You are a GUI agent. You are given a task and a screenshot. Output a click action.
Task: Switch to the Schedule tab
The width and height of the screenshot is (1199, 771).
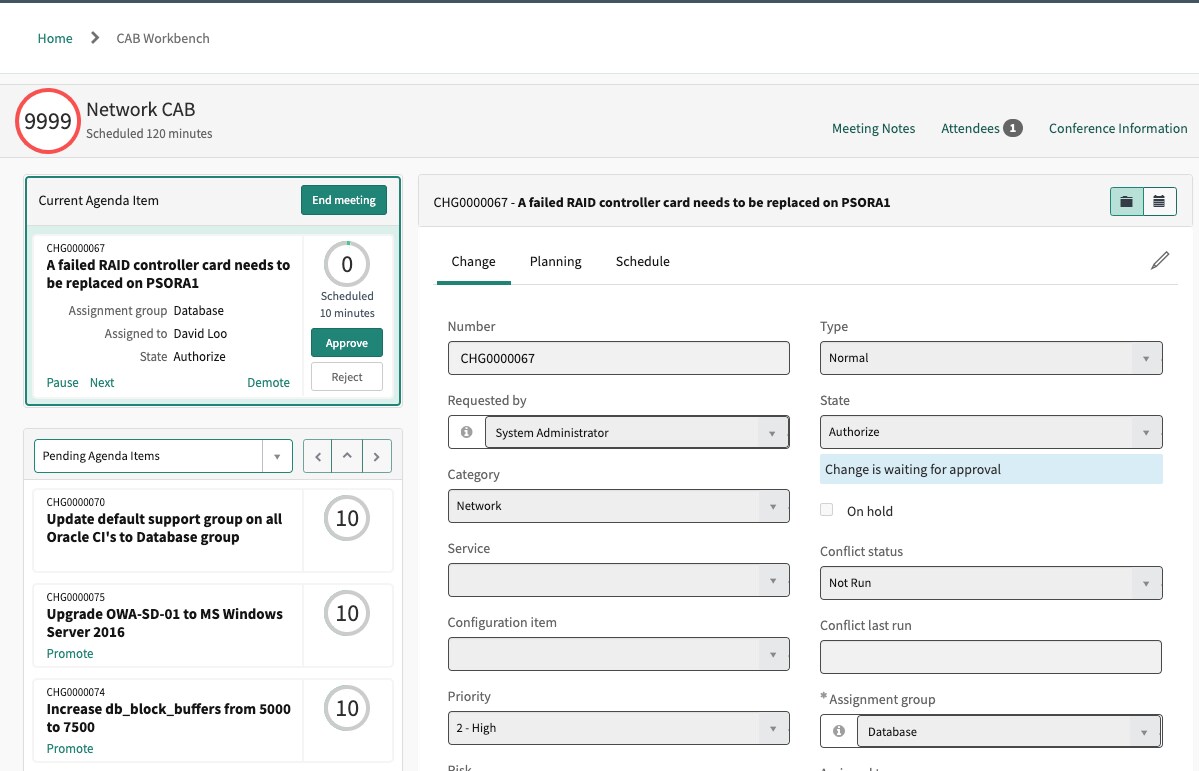click(642, 261)
